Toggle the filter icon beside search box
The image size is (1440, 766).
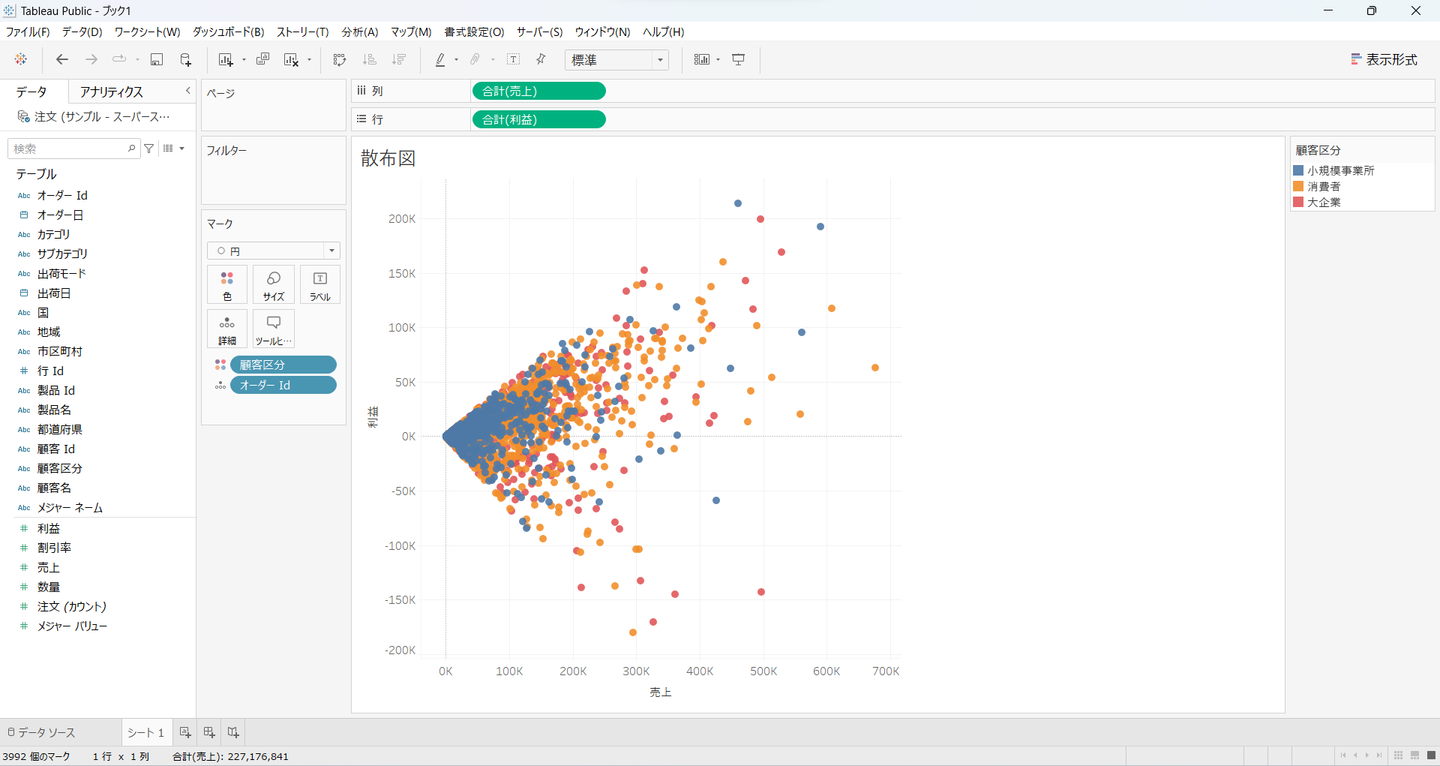coord(149,148)
